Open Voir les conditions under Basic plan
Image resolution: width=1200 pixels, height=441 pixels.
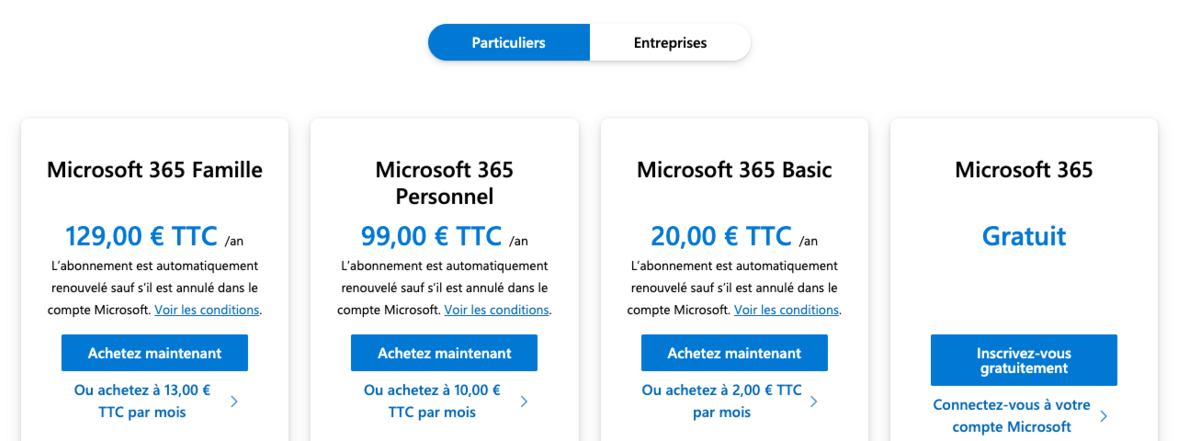coord(786,310)
